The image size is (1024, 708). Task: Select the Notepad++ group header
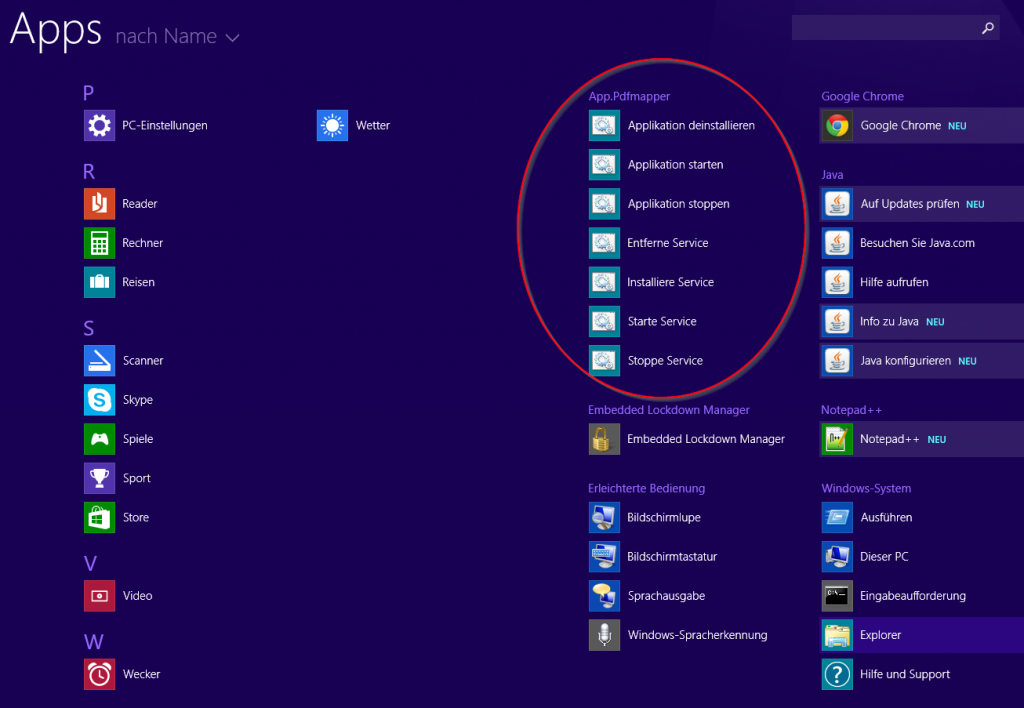click(851, 410)
